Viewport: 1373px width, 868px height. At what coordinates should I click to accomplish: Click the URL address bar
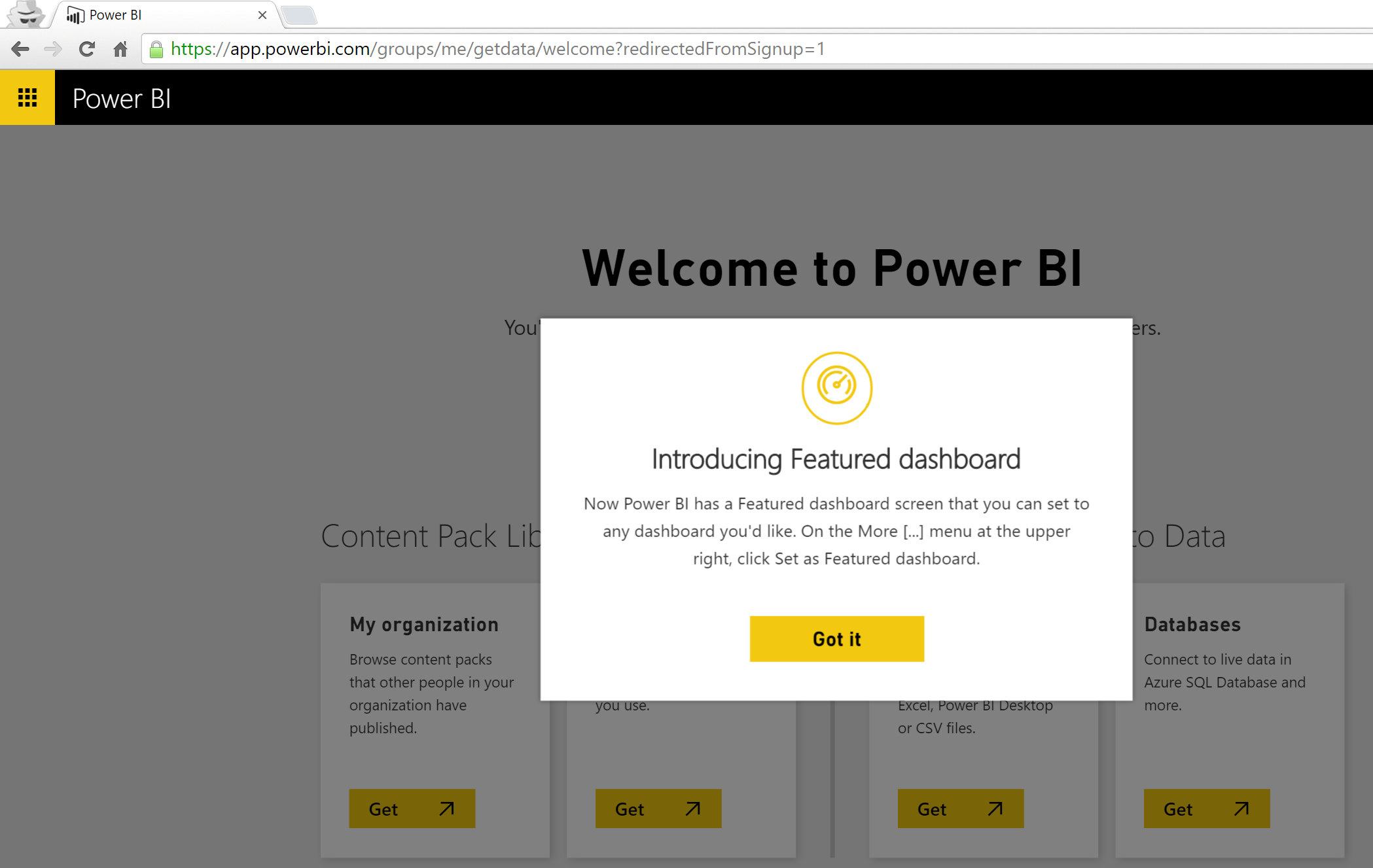coord(720,49)
